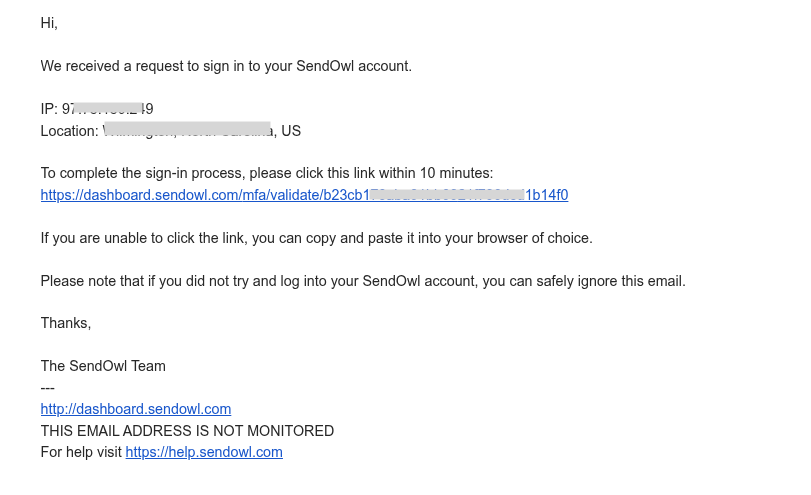Viewport: 811px width, 495px height.
Task: Click the "Location:" label
Action: (69, 131)
